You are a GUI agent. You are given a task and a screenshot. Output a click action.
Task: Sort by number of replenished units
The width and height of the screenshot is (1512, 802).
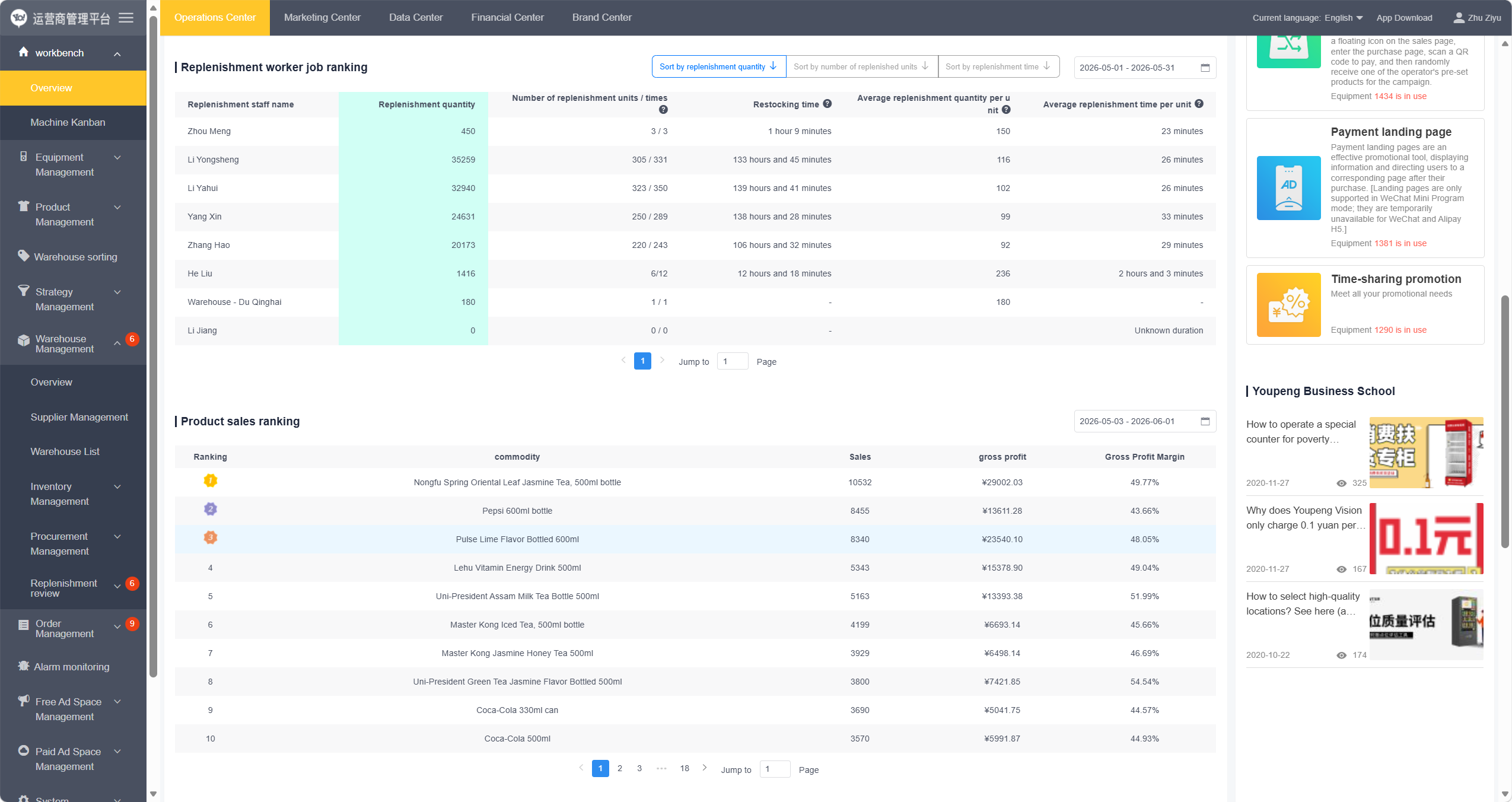pos(862,66)
